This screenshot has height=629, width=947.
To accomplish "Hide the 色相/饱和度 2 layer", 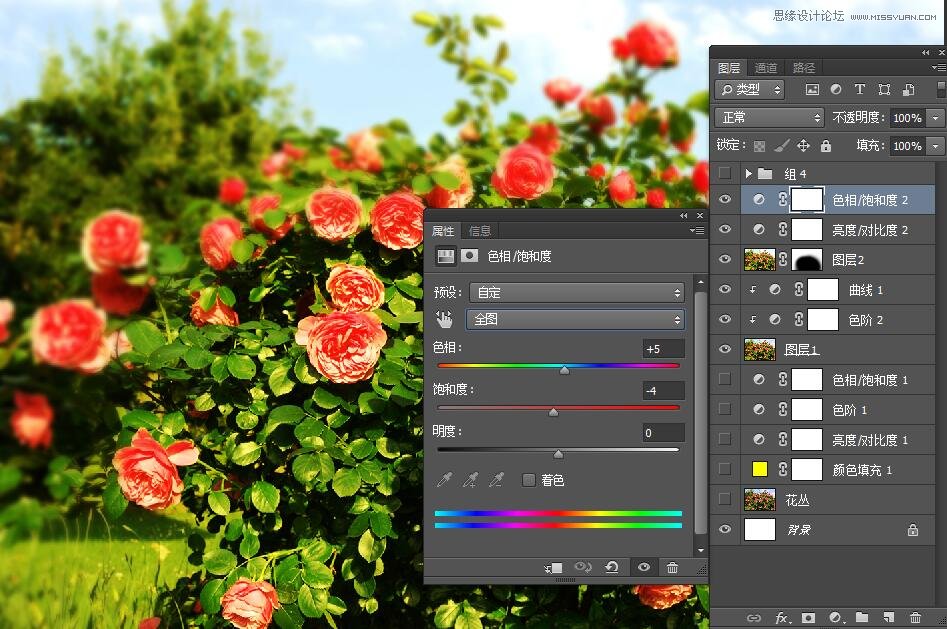I will 725,199.
